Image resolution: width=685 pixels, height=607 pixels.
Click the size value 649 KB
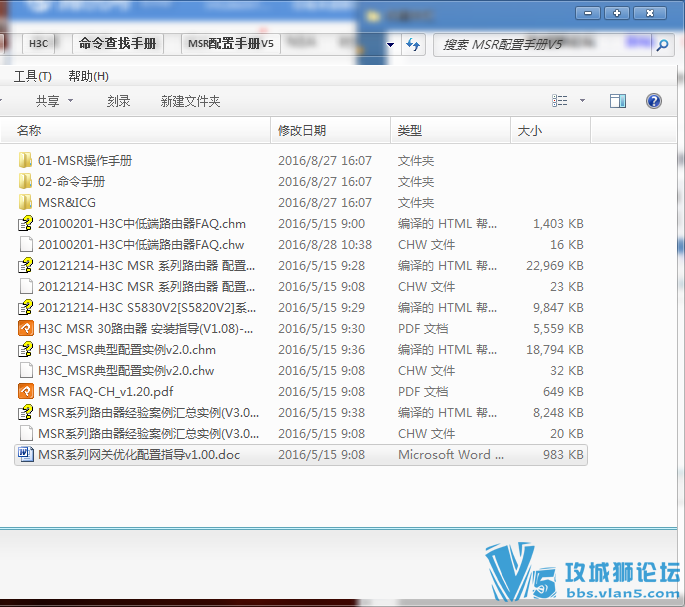(563, 391)
